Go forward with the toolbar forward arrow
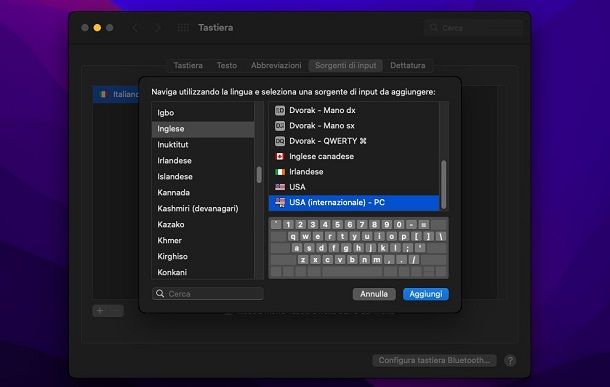610x387 pixels. click(158, 28)
